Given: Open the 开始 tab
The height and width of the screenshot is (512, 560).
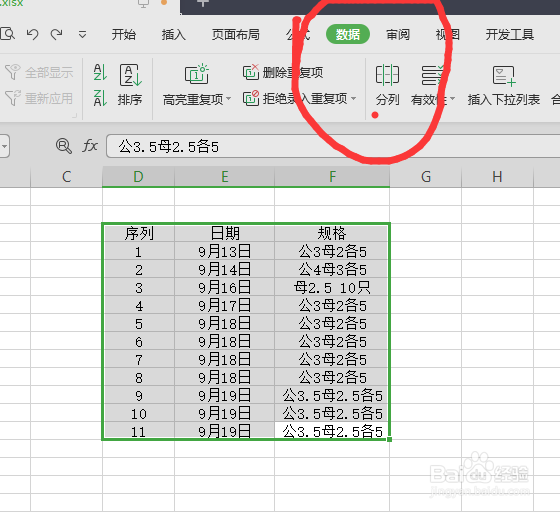Looking at the screenshot, I should [124, 35].
